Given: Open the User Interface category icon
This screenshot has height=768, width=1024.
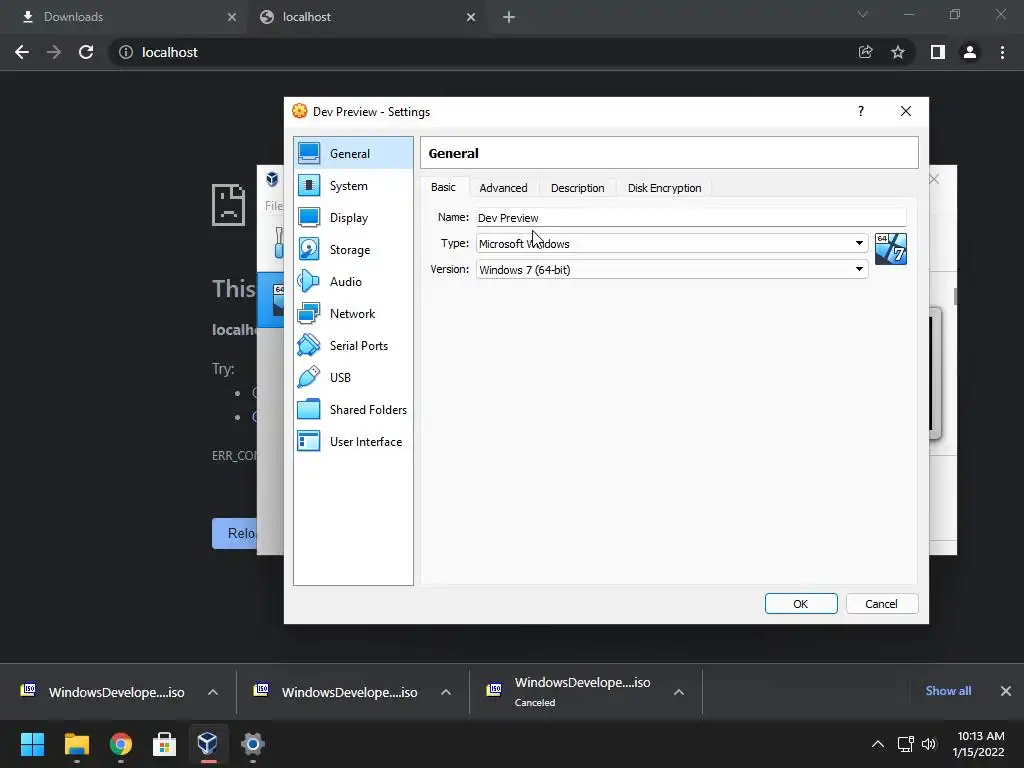Looking at the screenshot, I should [x=309, y=441].
